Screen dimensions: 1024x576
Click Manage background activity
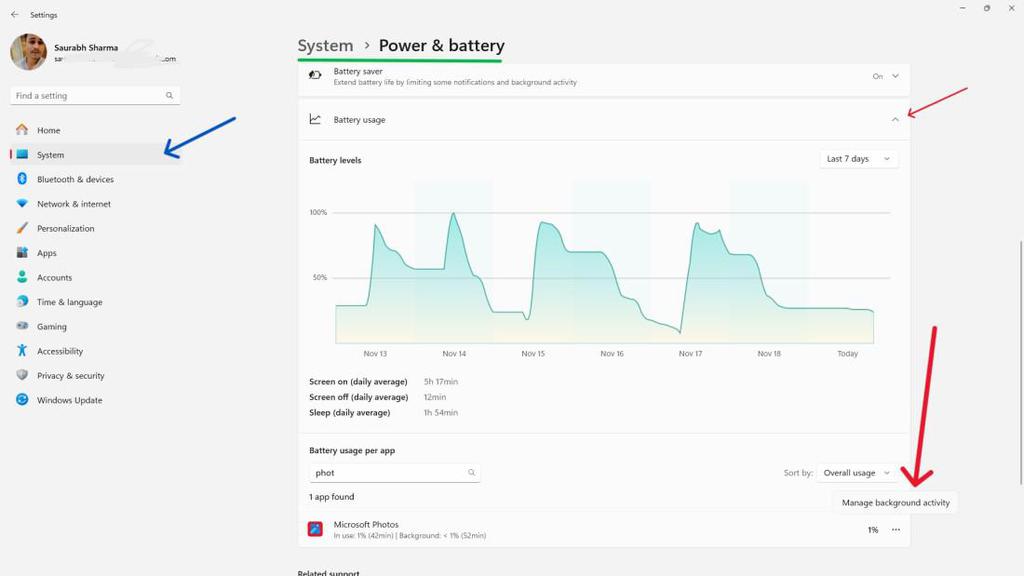pyautogui.click(x=895, y=503)
